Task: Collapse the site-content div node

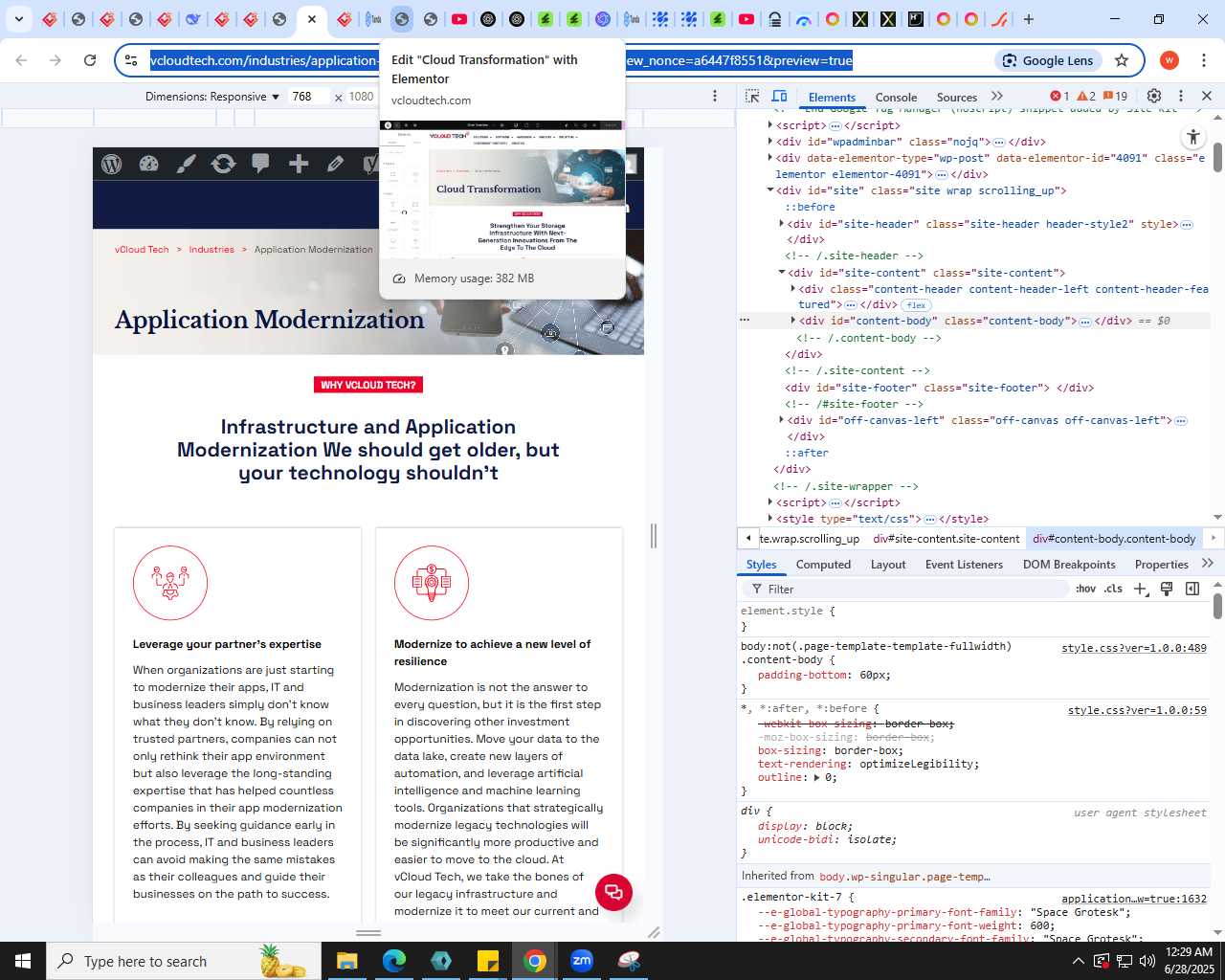Action: tap(782, 273)
